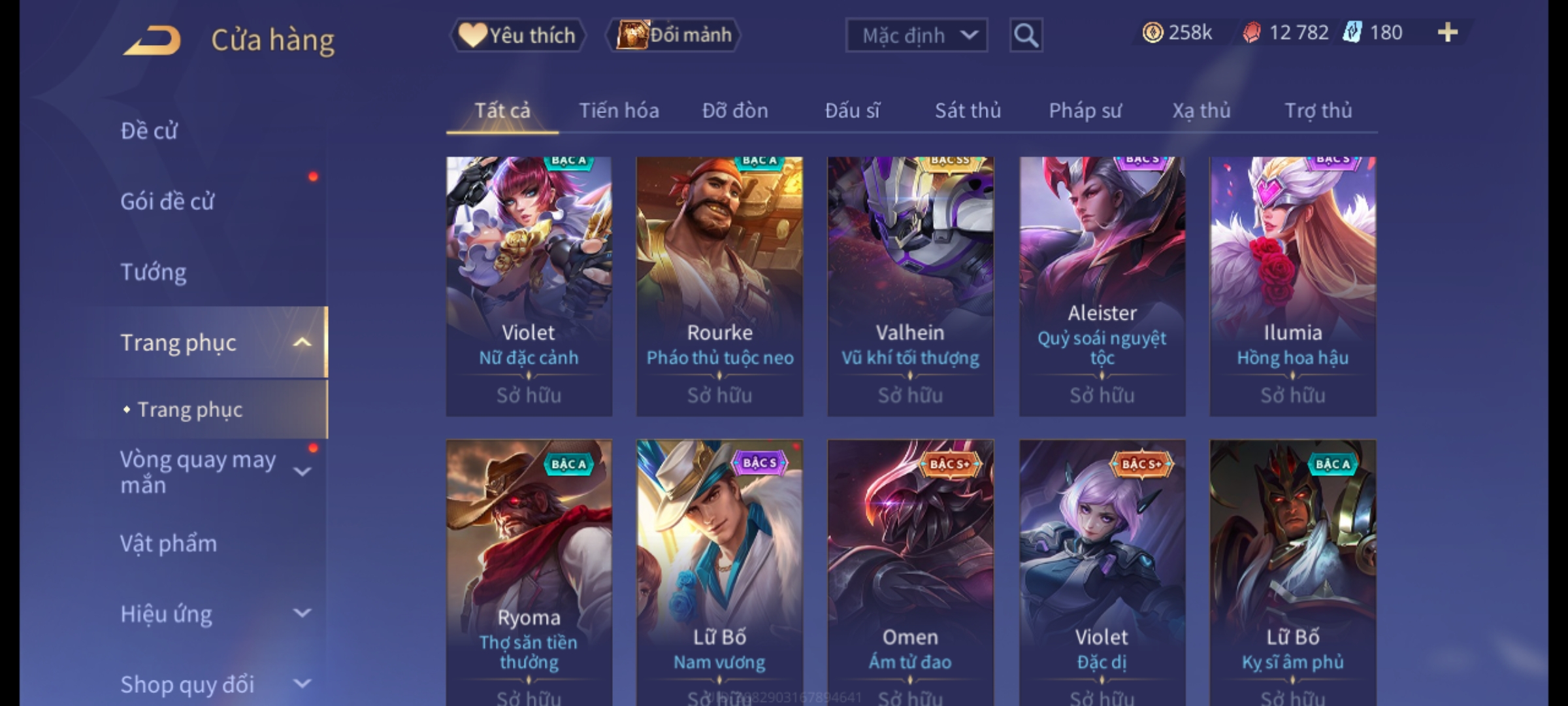Image resolution: width=1568 pixels, height=706 pixels.
Task: Select the Omen Ám tử đao skin card
Action: (x=911, y=573)
